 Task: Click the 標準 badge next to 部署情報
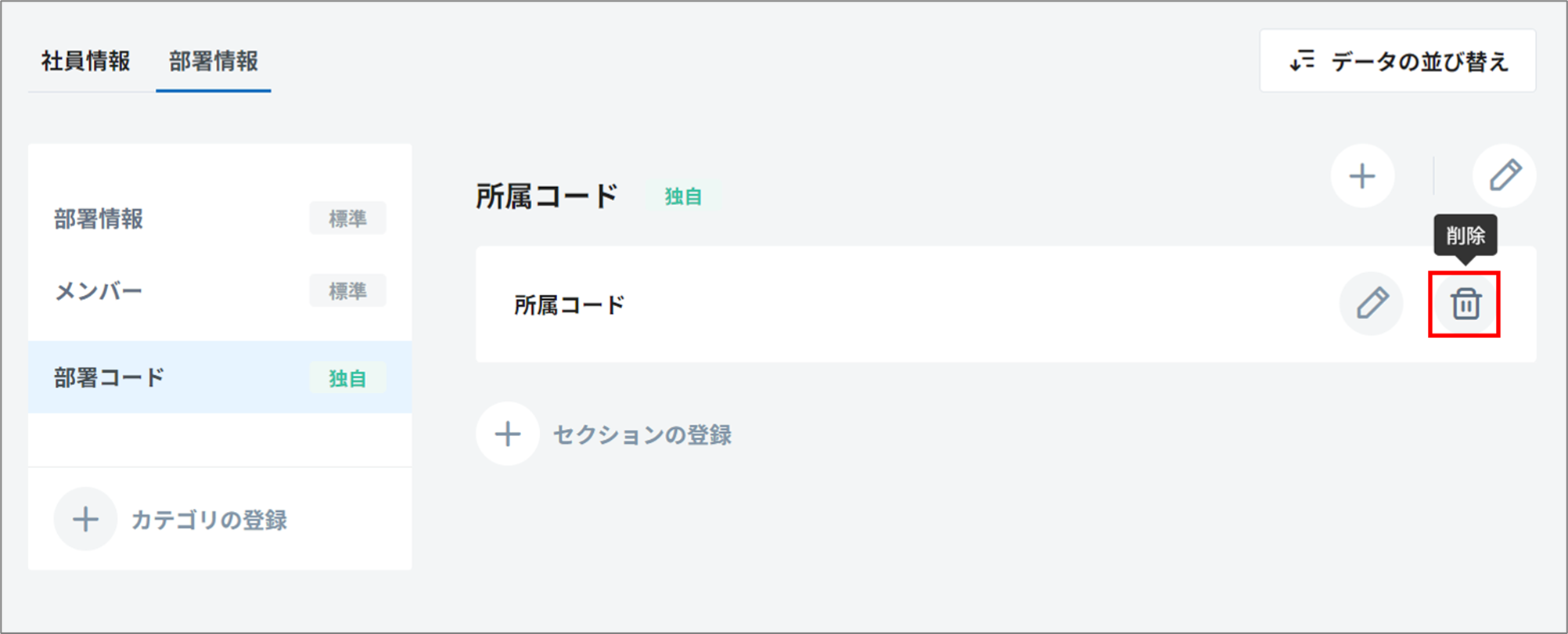347,218
